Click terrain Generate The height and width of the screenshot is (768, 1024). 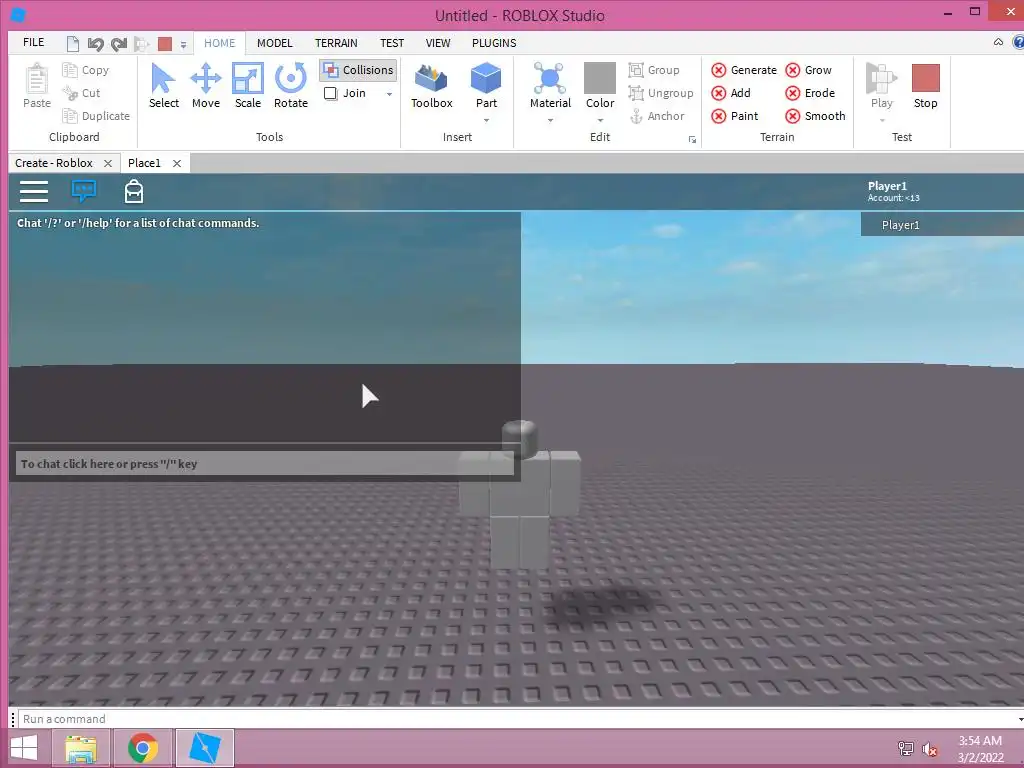[x=744, y=70]
